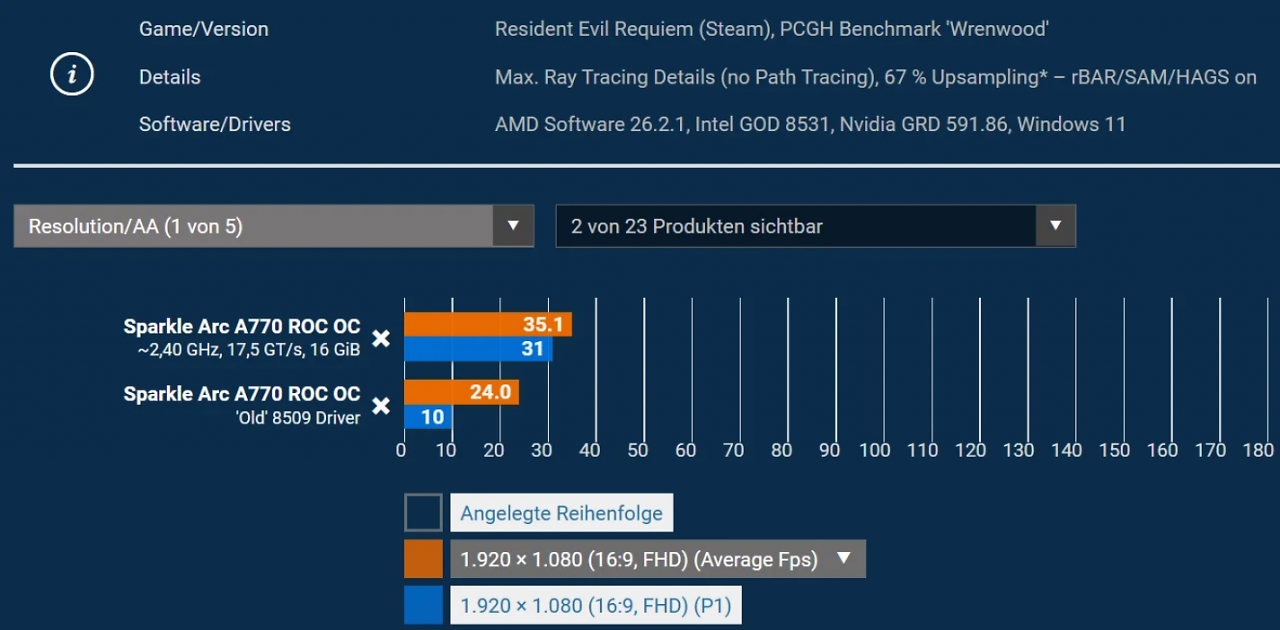Image resolution: width=1280 pixels, height=630 pixels.
Task: Click the Software/Drivers label
Action: click(215, 124)
